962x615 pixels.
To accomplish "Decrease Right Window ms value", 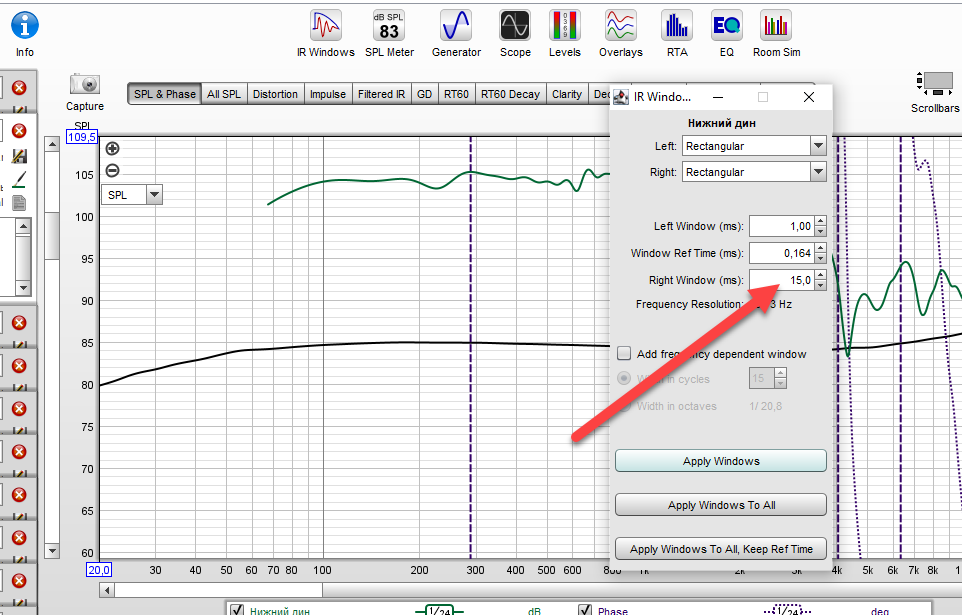I will tap(821, 285).
